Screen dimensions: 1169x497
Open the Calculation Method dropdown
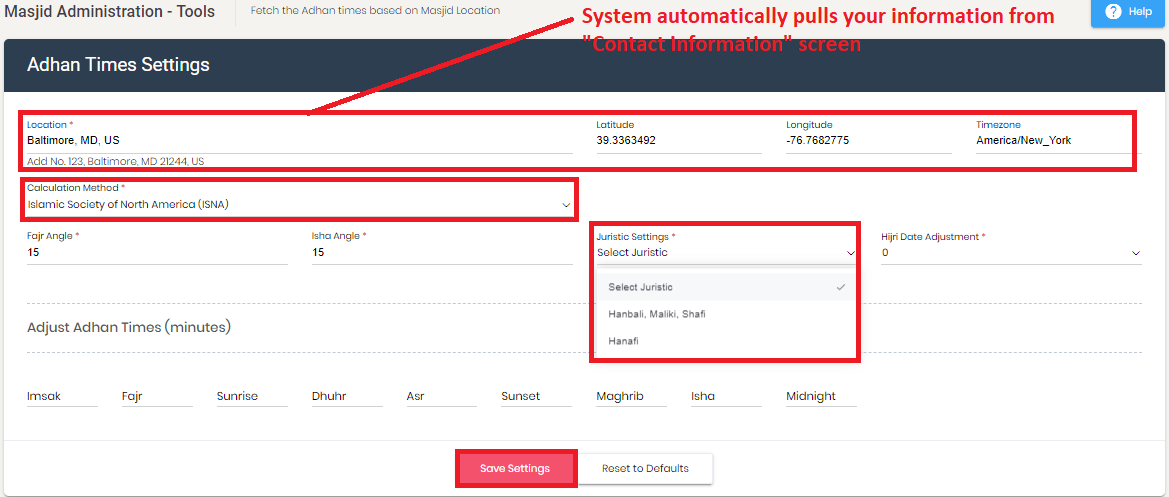(x=300, y=204)
